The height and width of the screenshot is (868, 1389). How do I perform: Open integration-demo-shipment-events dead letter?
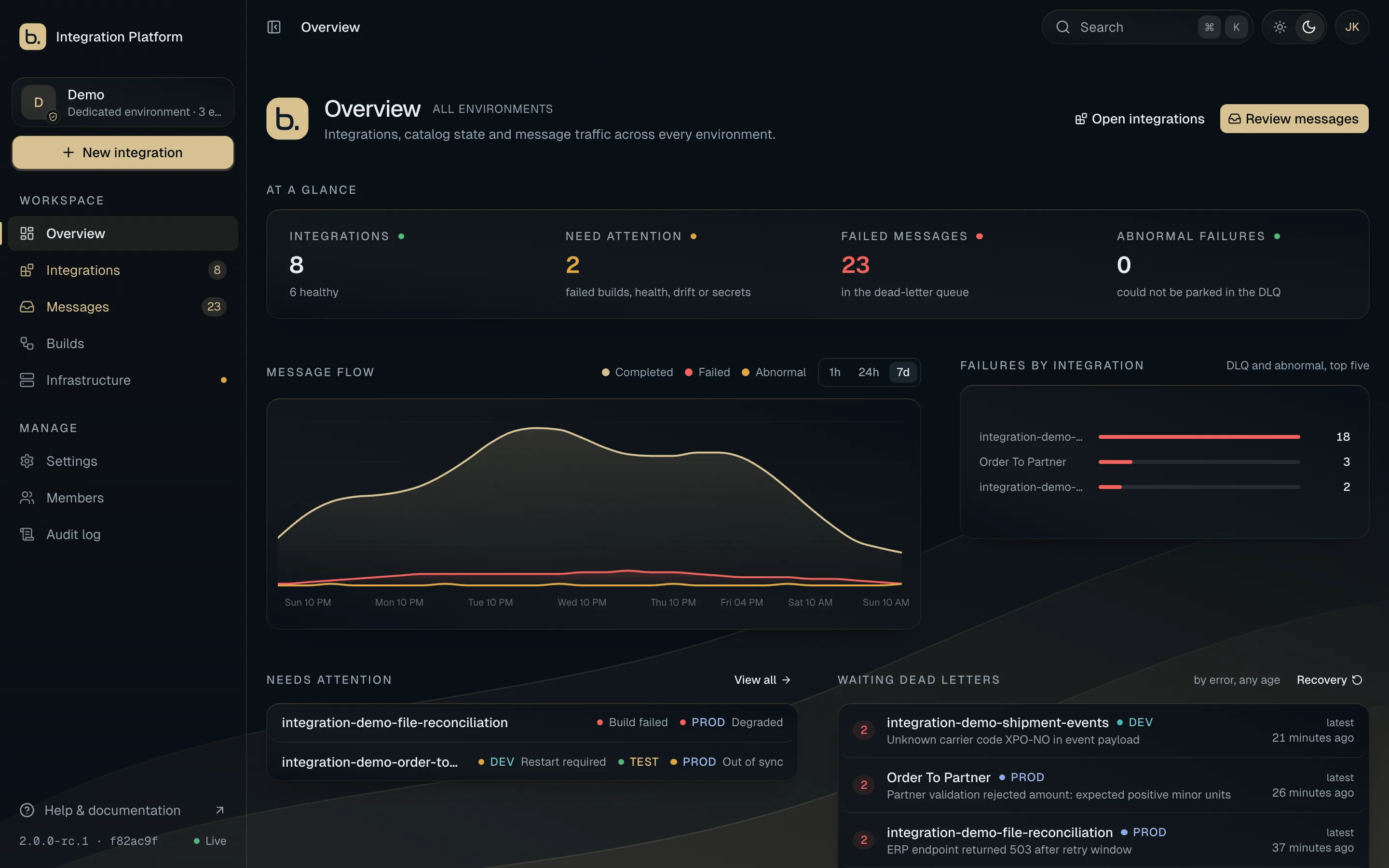(1103, 730)
